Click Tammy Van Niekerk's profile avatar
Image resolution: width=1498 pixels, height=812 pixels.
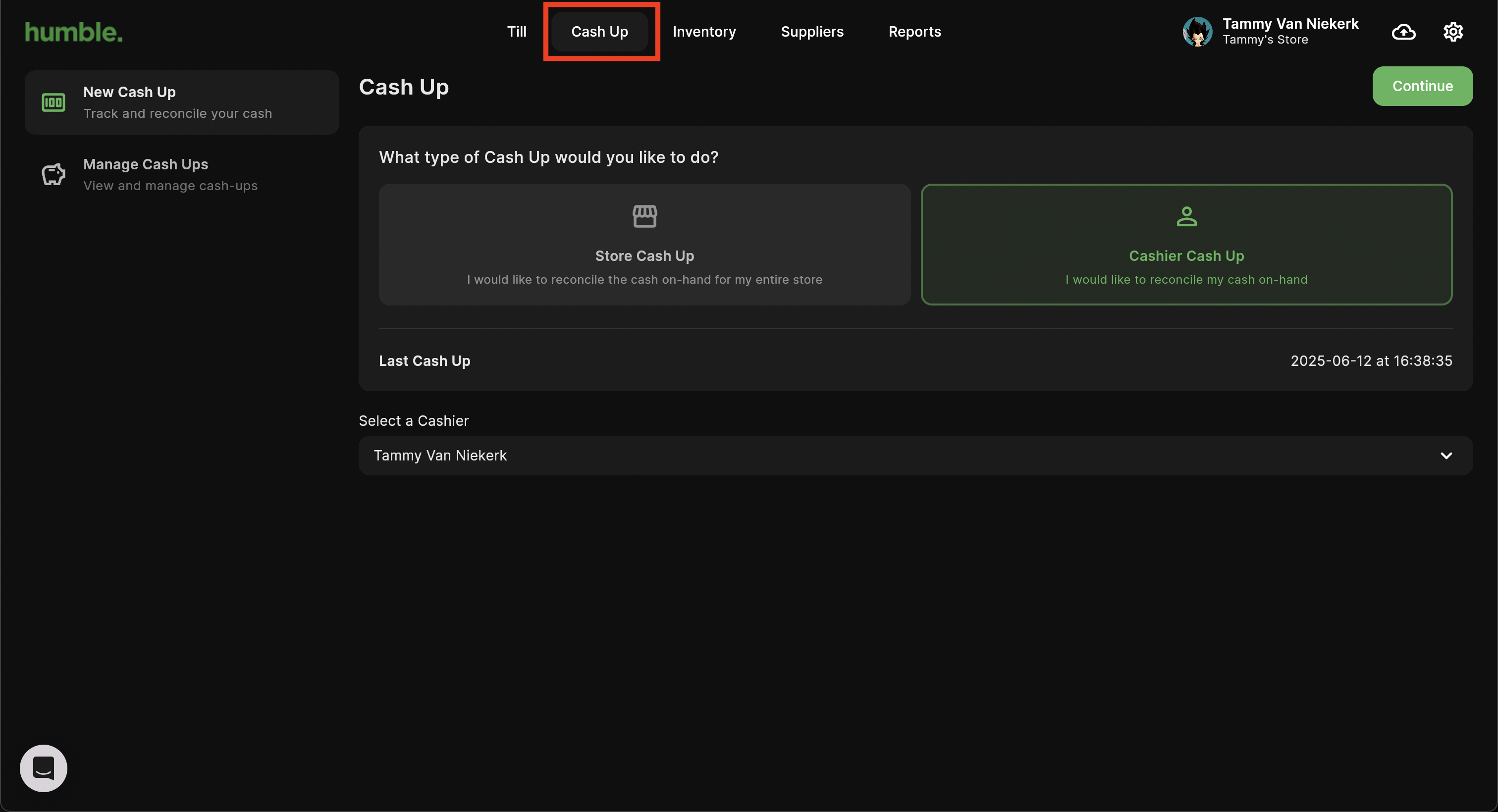(1197, 31)
